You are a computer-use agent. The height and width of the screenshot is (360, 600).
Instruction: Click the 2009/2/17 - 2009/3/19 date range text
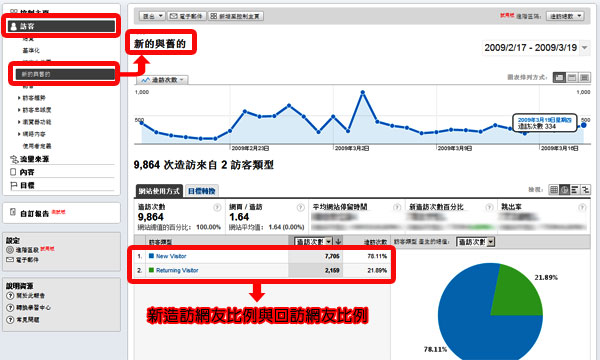pyautogui.click(x=530, y=48)
